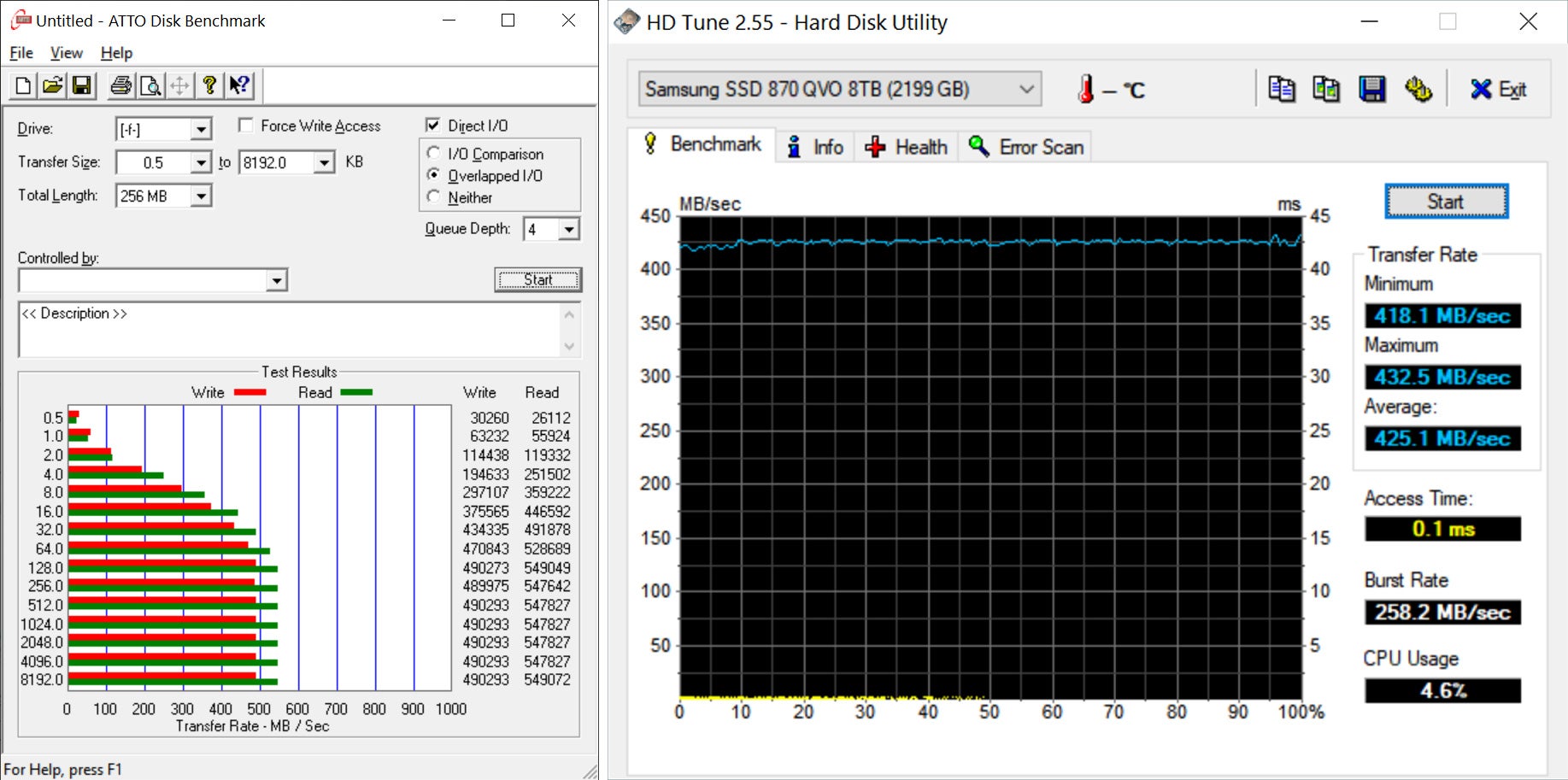Expand the Controlled by dropdown
This screenshot has height=780, width=1568.
pos(276,280)
